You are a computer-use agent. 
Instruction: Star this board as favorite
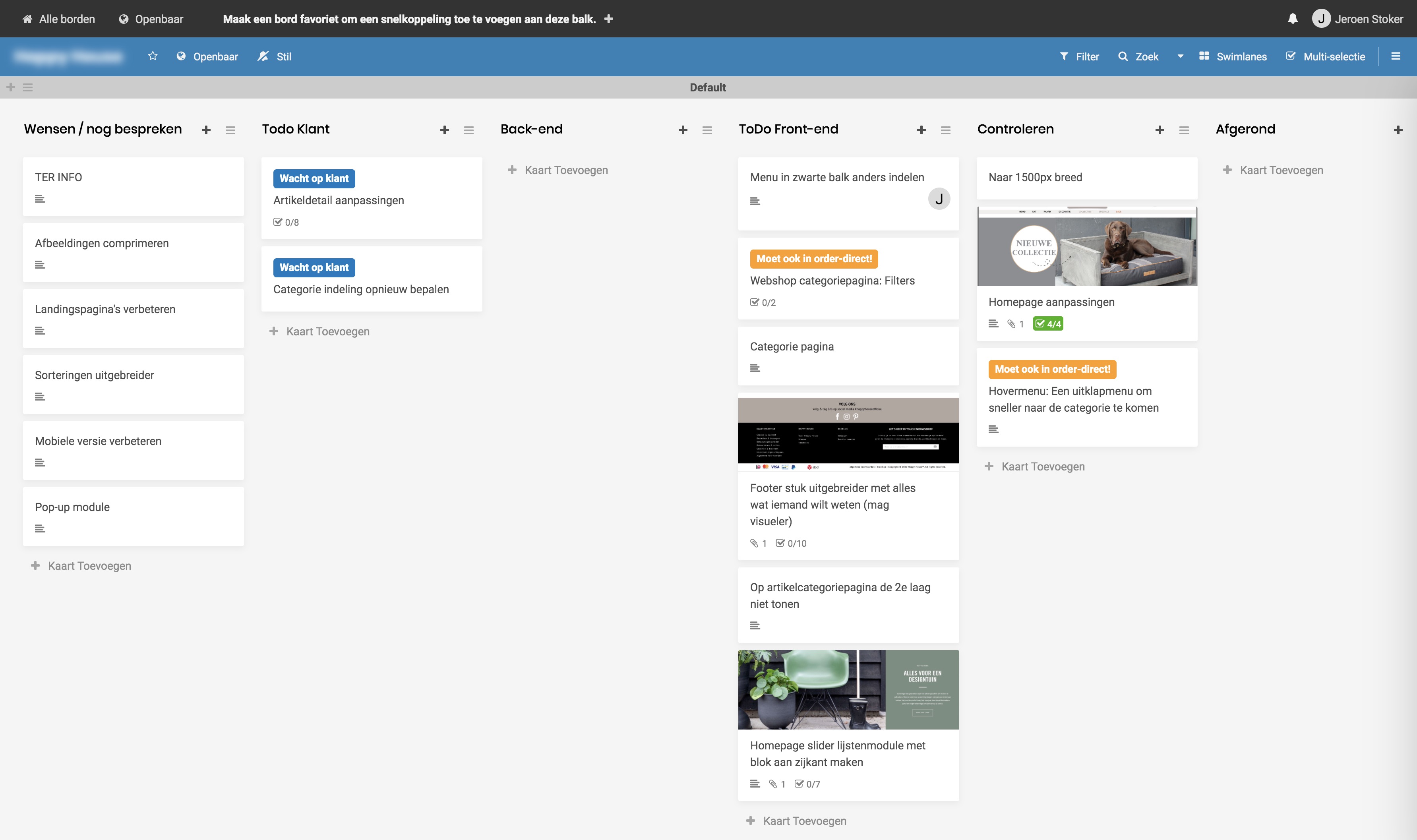pyautogui.click(x=153, y=56)
